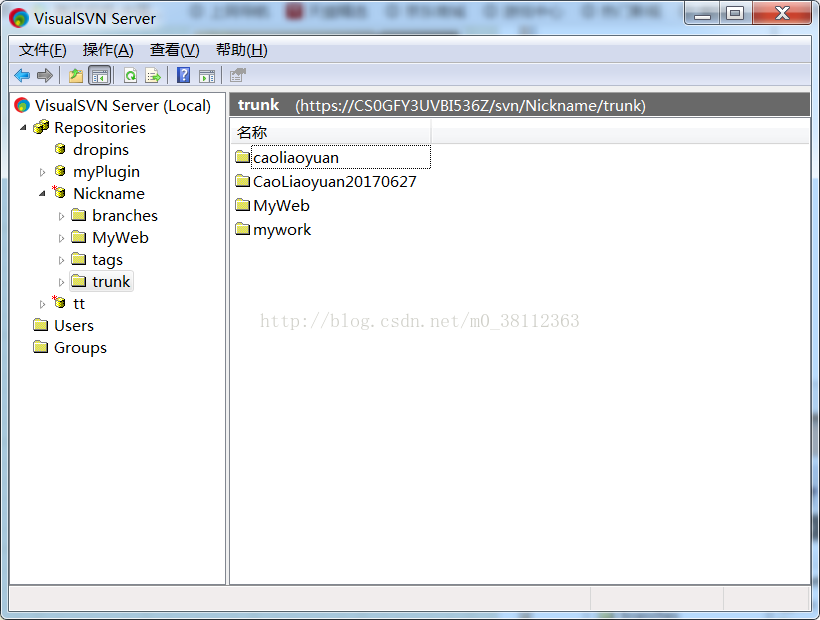Expand the tags folder in the tree
820x620 pixels.
61,260
